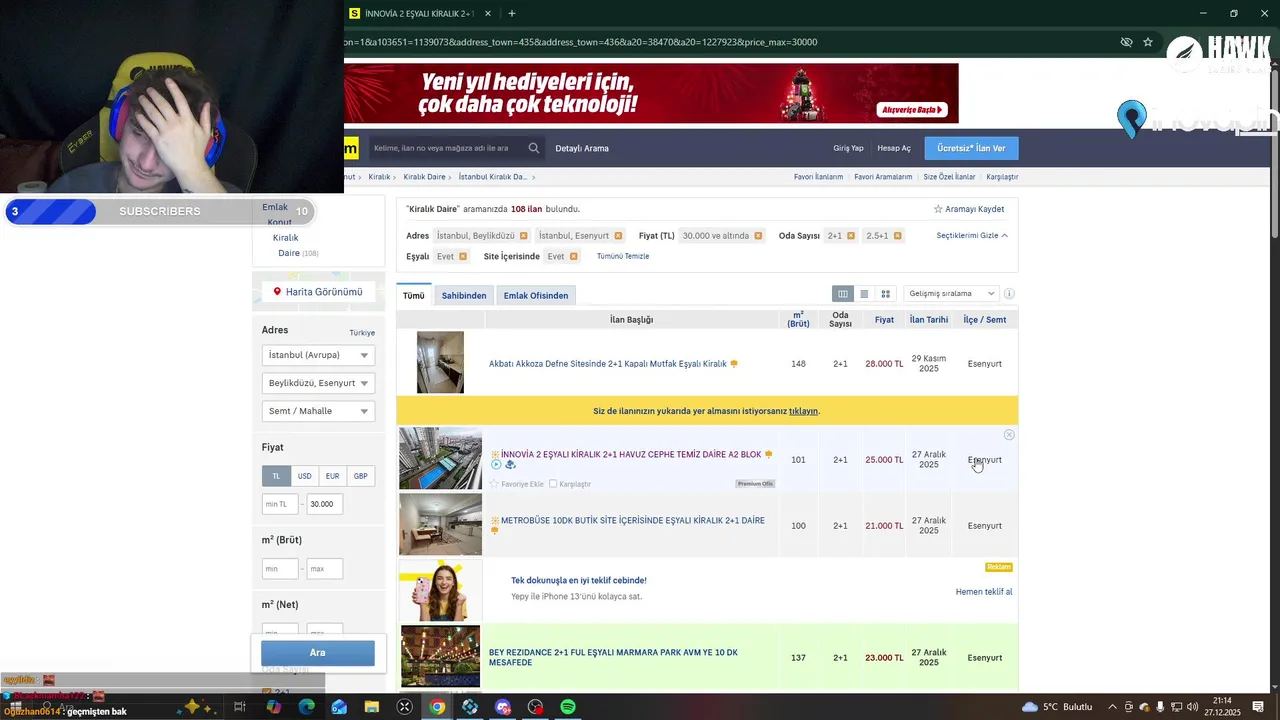1280x720 pixels.
Task: Open the Akbatı Akkoza Defne Sitesinde listing
Action: (x=608, y=364)
